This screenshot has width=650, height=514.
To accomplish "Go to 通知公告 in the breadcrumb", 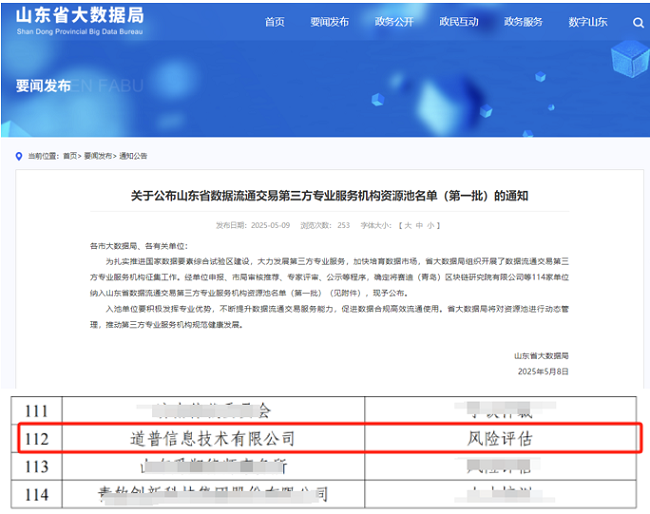I will coord(133,156).
